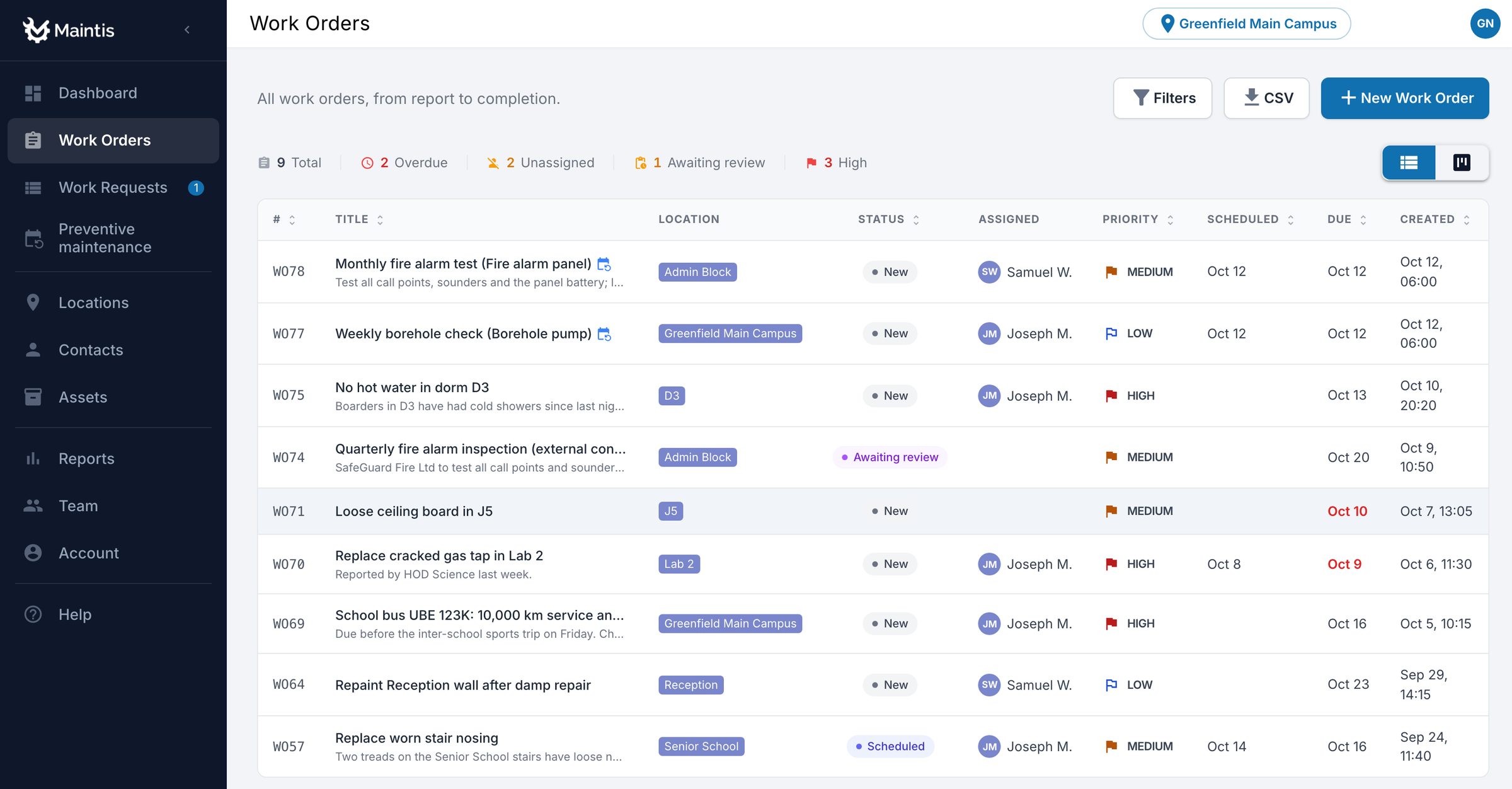Create a New Work Order
Image resolution: width=1512 pixels, height=789 pixels.
coord(1405,98)
